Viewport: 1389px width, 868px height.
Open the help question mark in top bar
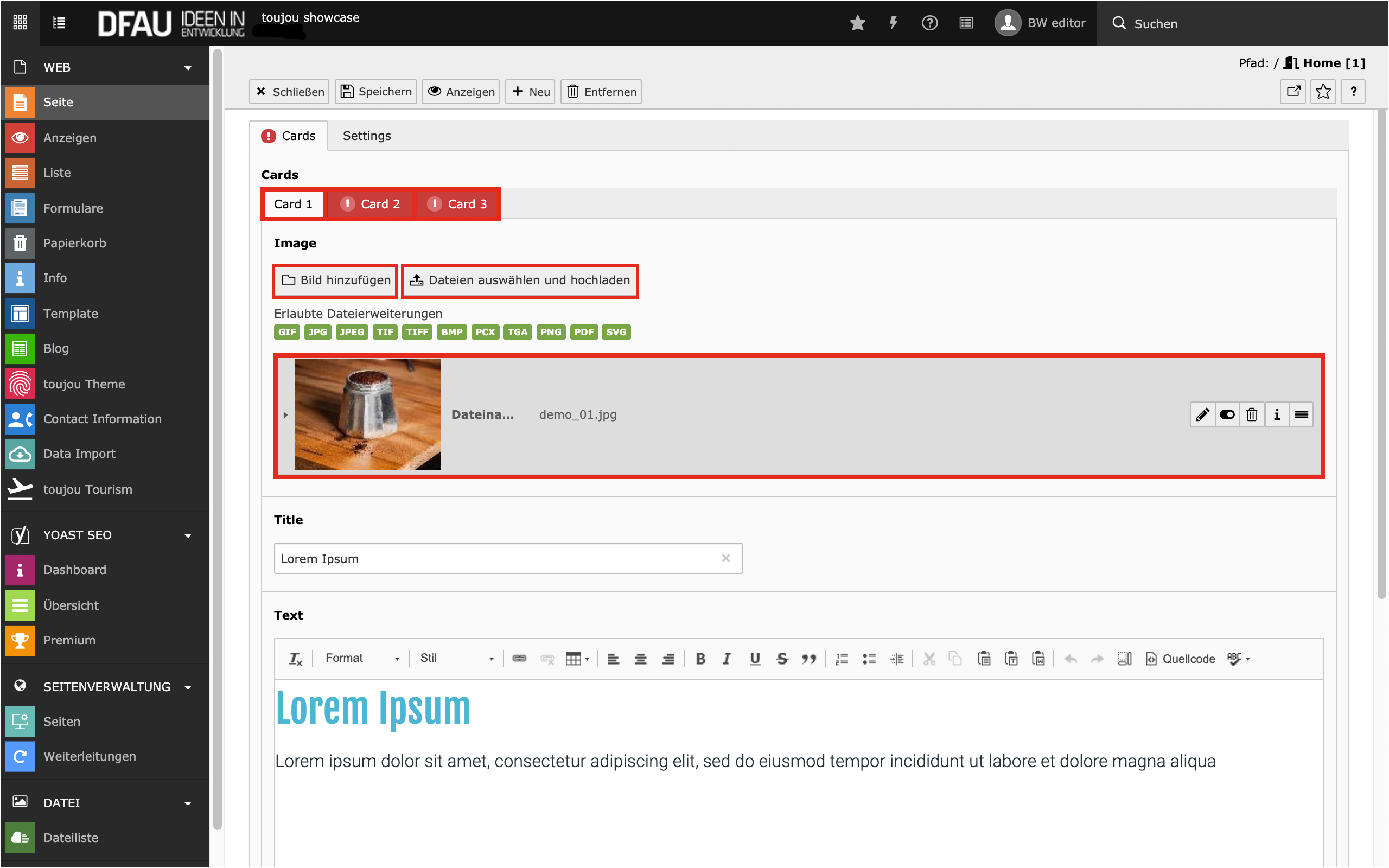pos(930,23)
